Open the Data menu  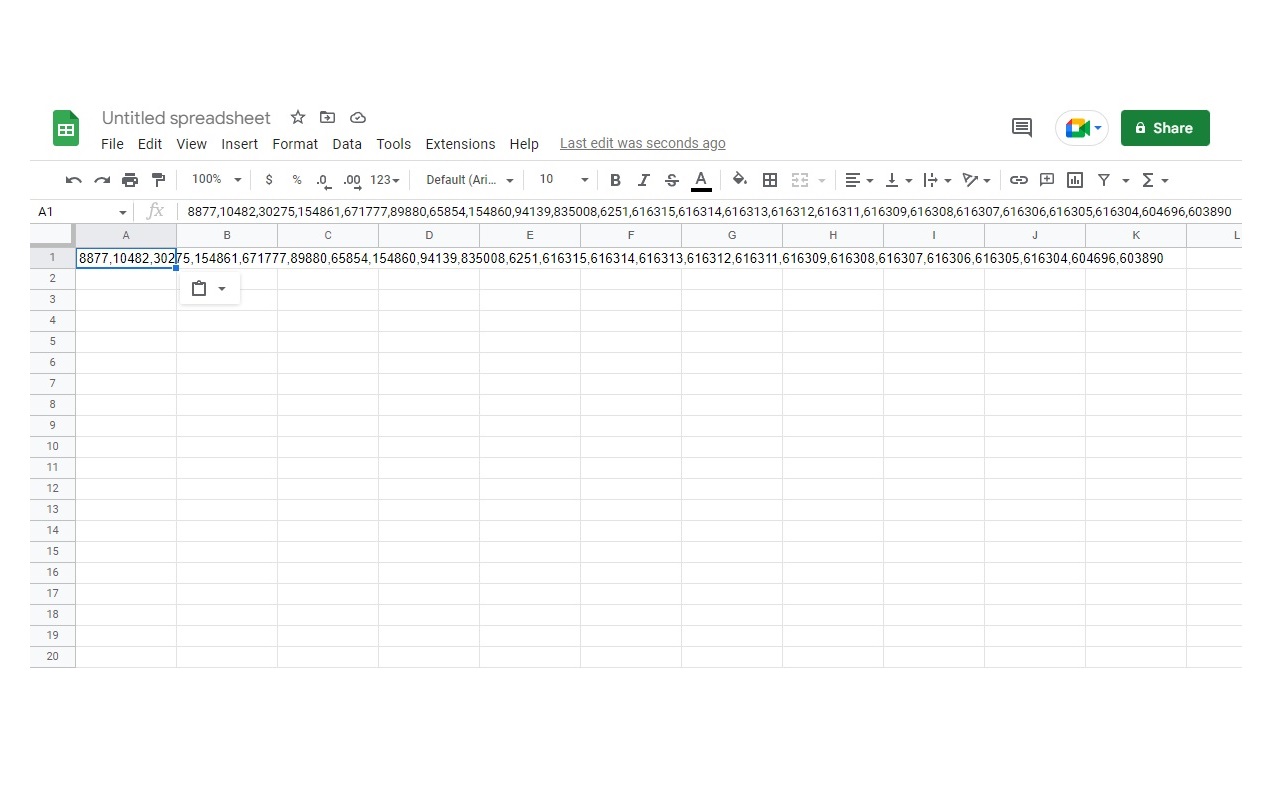[x=347, y=144]
